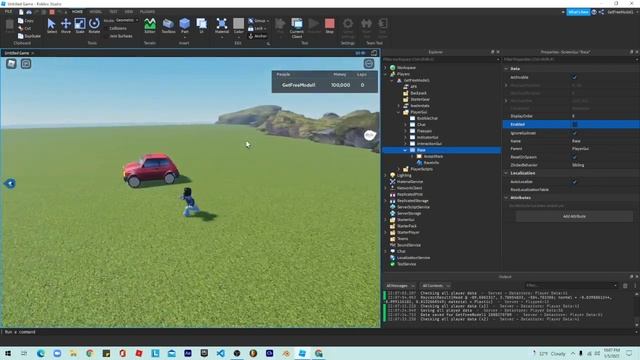Open the UI insert tool
640x360 pixels.
[201, 26]
